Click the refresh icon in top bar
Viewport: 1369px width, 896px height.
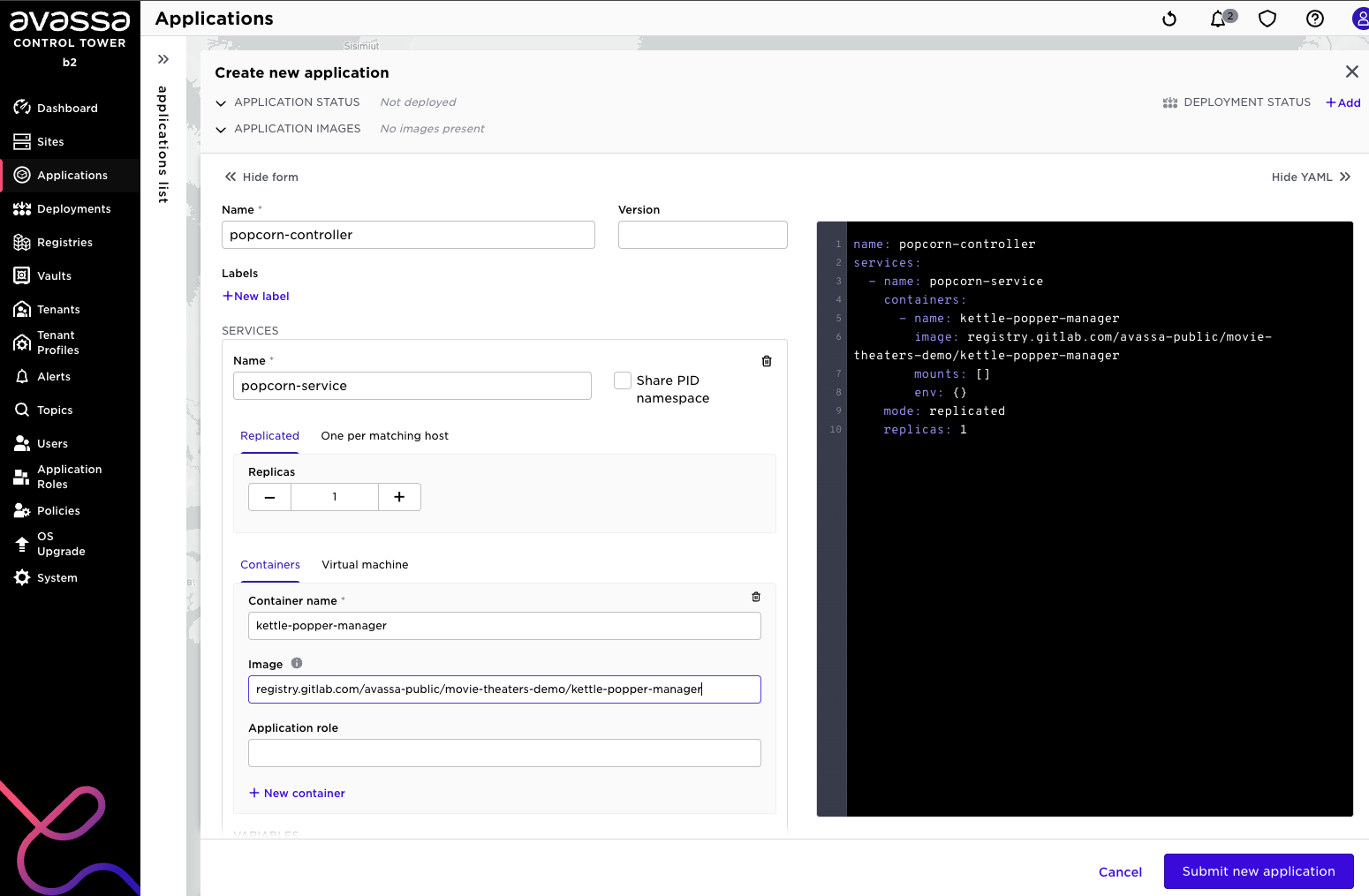(1169, 19)
